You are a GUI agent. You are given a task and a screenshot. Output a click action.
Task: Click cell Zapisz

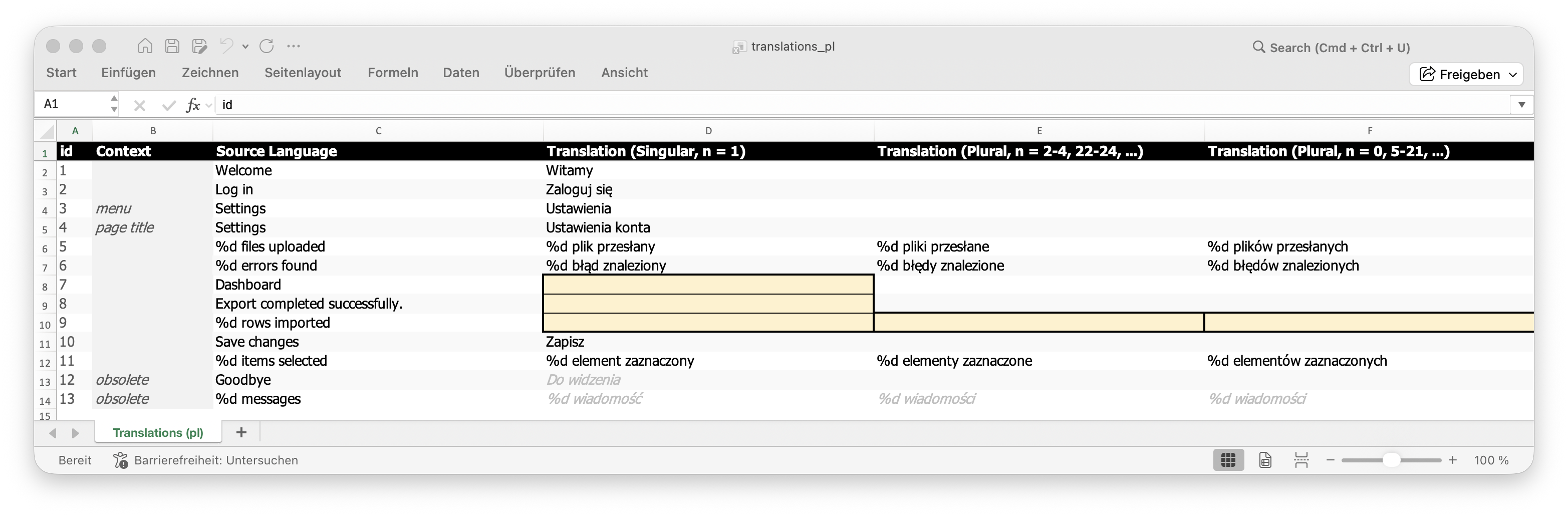tap(708, 341)
